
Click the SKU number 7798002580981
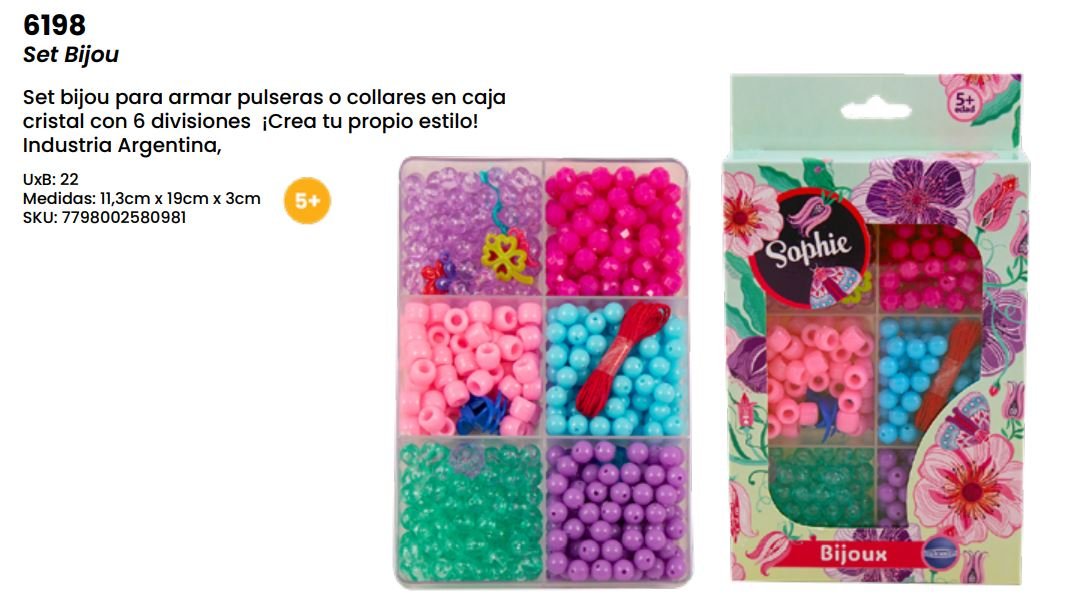pos(124,217)
